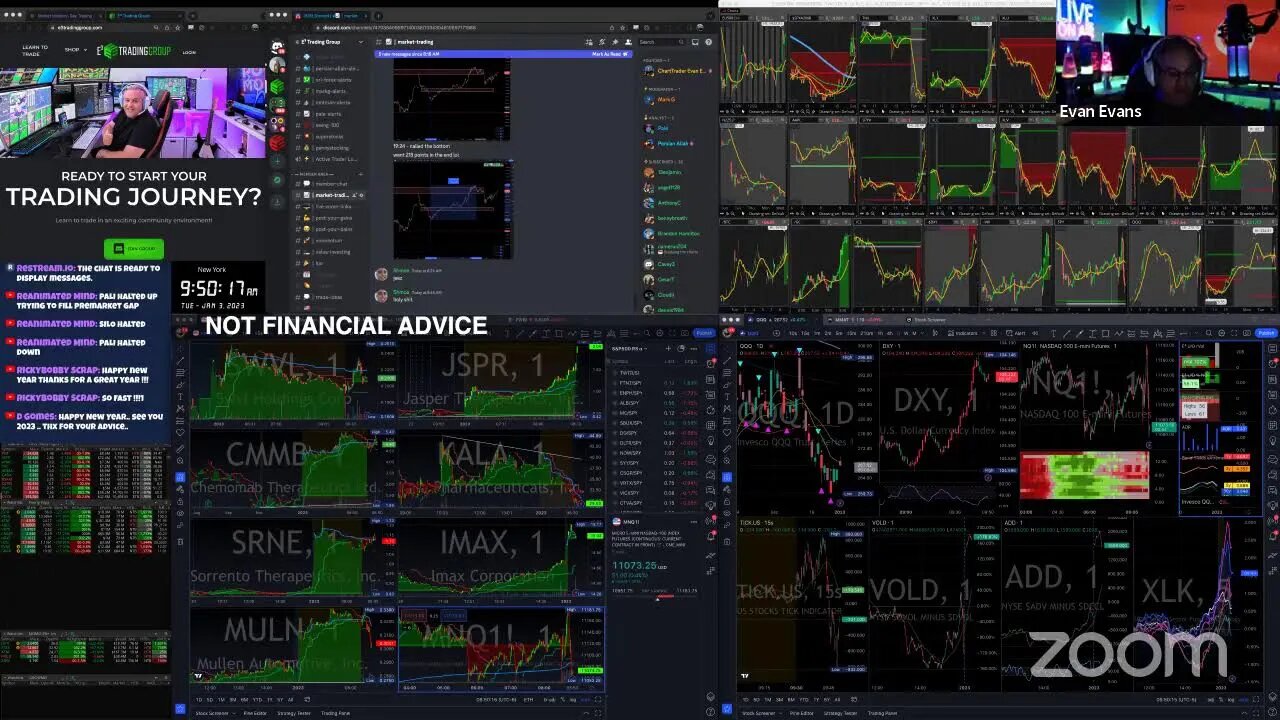Click the Discord home icon in server list

click(x=277, y=46)
